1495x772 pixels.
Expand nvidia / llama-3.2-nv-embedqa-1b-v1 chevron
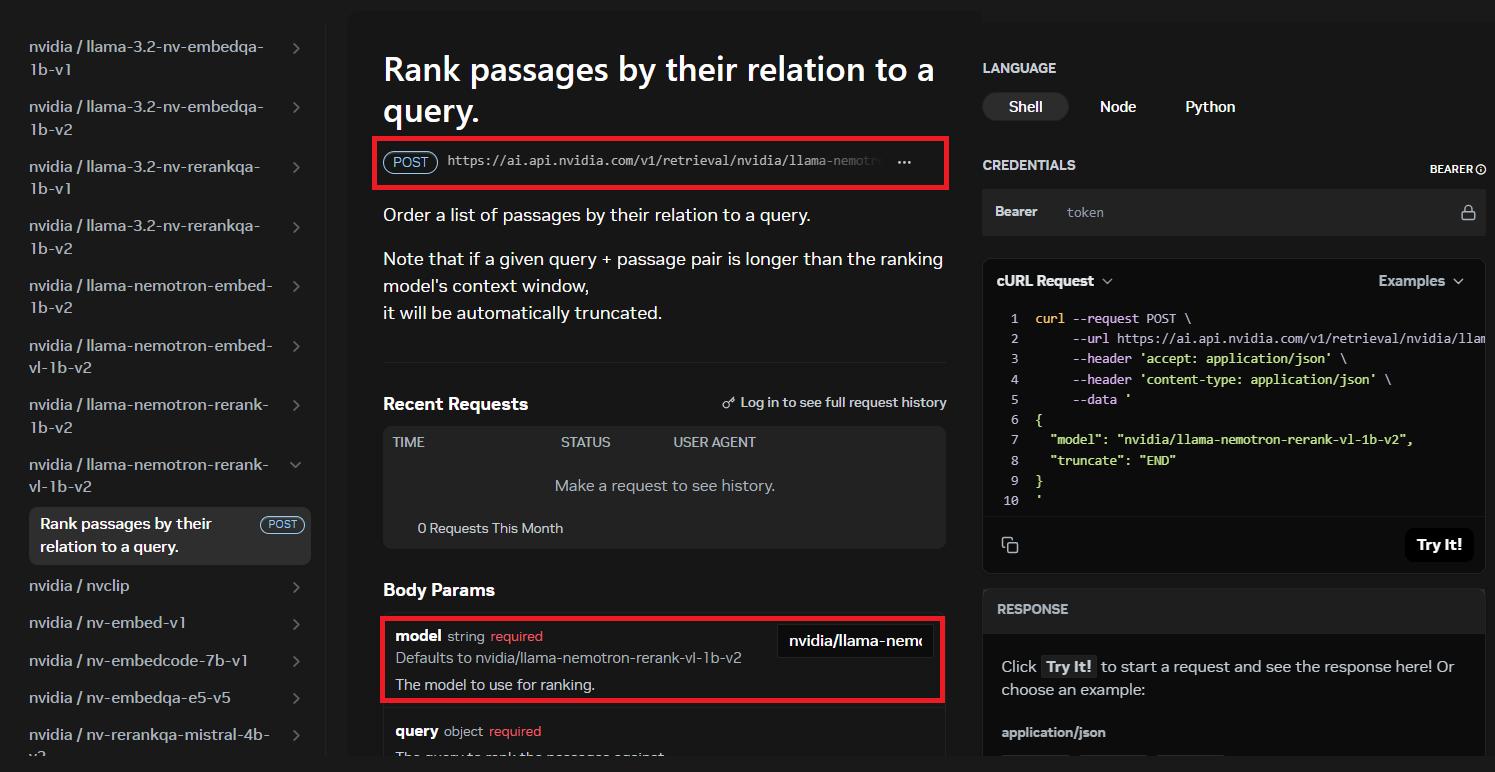click(296, 48)
